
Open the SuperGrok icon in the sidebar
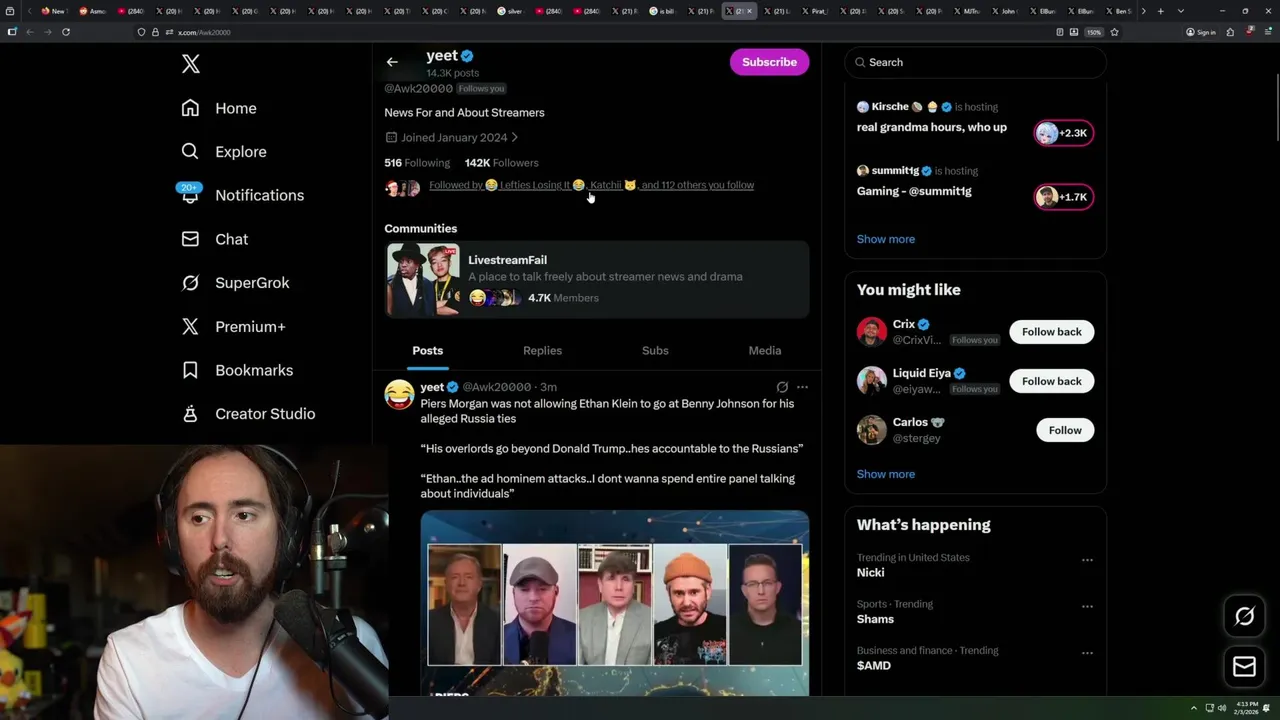tap(190, 283)
